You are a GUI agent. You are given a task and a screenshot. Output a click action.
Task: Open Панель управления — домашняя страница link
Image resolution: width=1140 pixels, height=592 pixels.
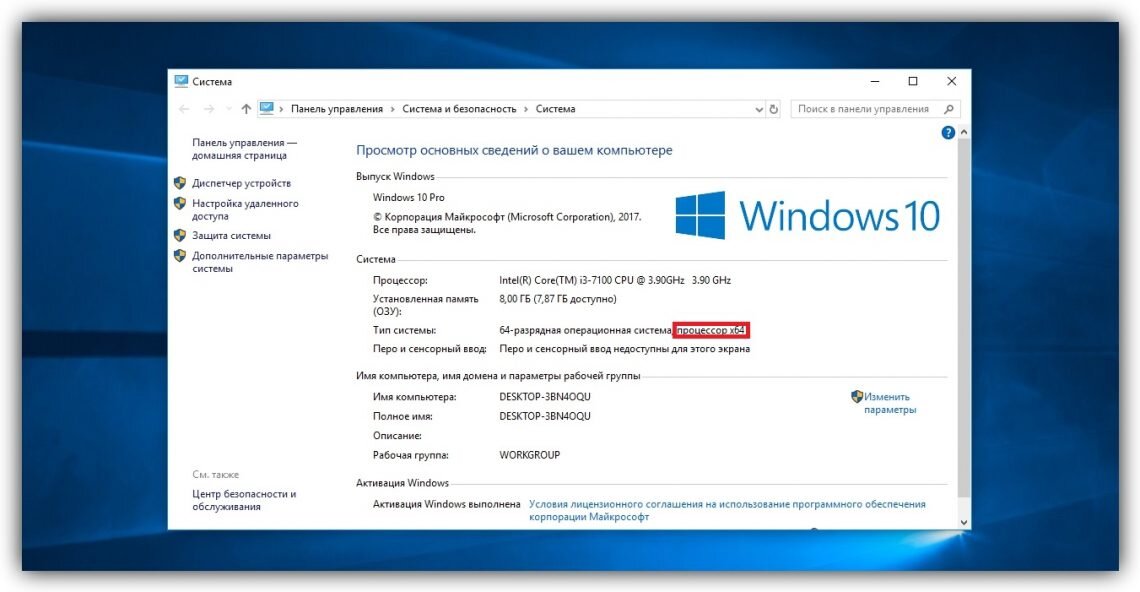[244, 149]
